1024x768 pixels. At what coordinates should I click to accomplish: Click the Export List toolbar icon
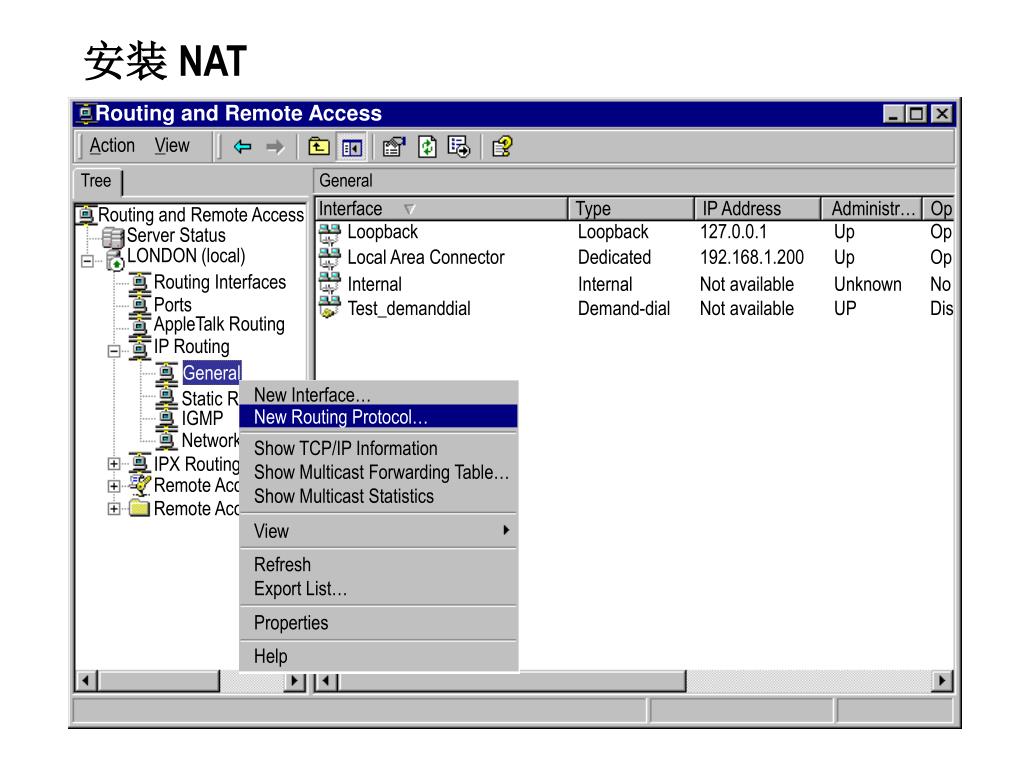(x=458, y=146)
